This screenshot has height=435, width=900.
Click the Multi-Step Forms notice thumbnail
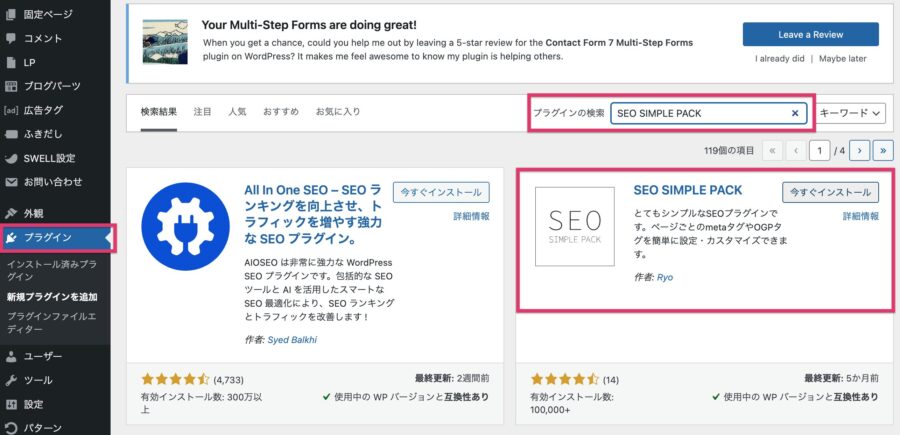(165, 42)
